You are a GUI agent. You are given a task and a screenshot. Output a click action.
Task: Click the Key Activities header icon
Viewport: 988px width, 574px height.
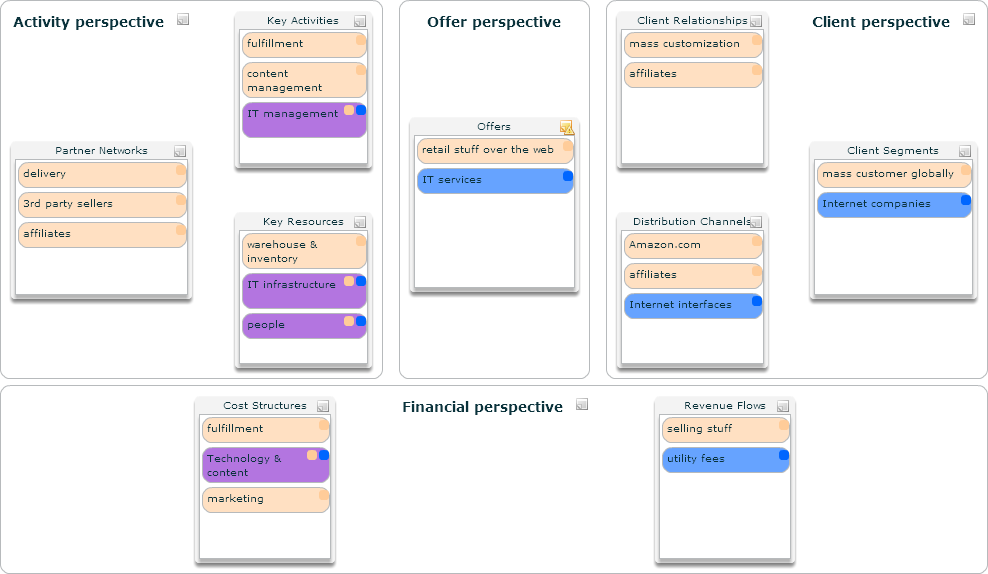pyautogui.click(x=360, y=21)
